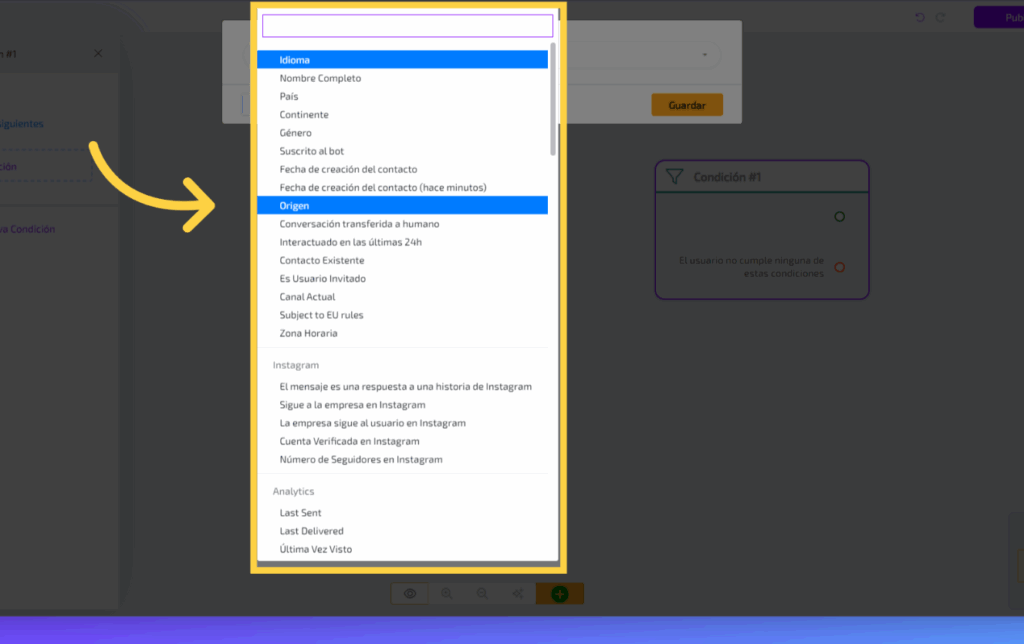Choose Canal Actual in the dropdown list
Screen dimensions: 1024x644
coord(308,297)
